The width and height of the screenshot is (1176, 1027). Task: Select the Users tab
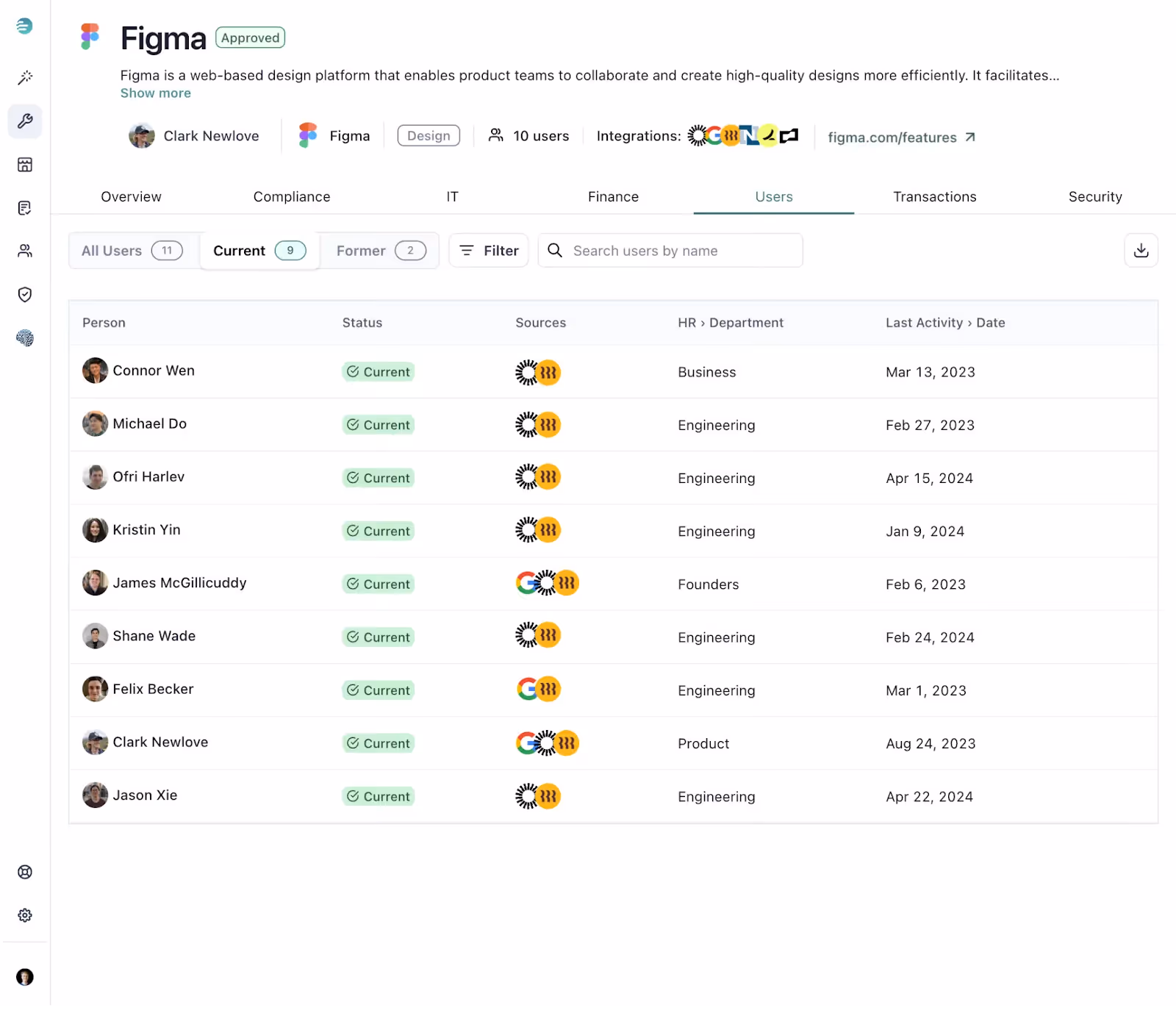click(774, 197)
